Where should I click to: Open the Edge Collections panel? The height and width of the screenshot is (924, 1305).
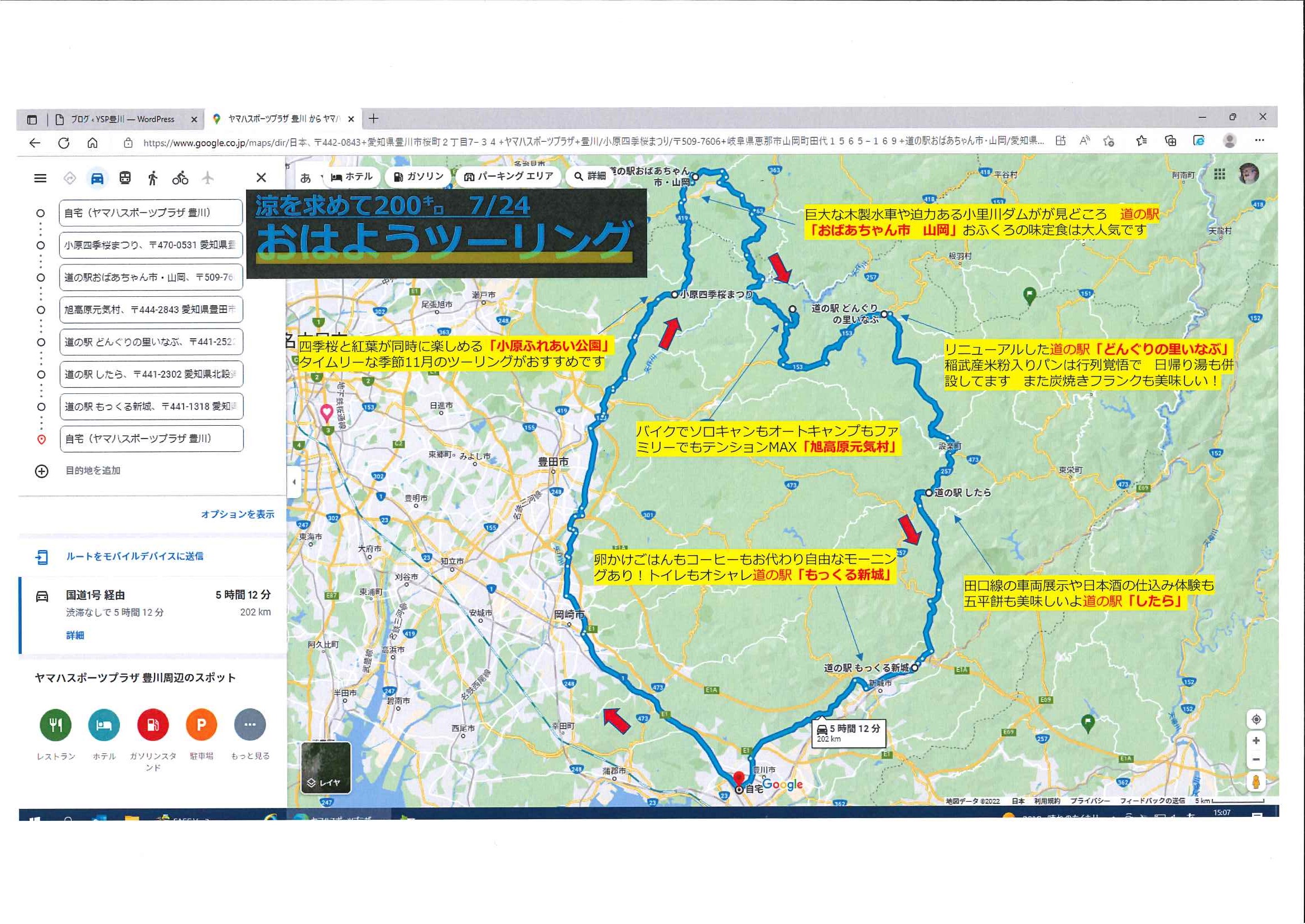[1170, 141]
